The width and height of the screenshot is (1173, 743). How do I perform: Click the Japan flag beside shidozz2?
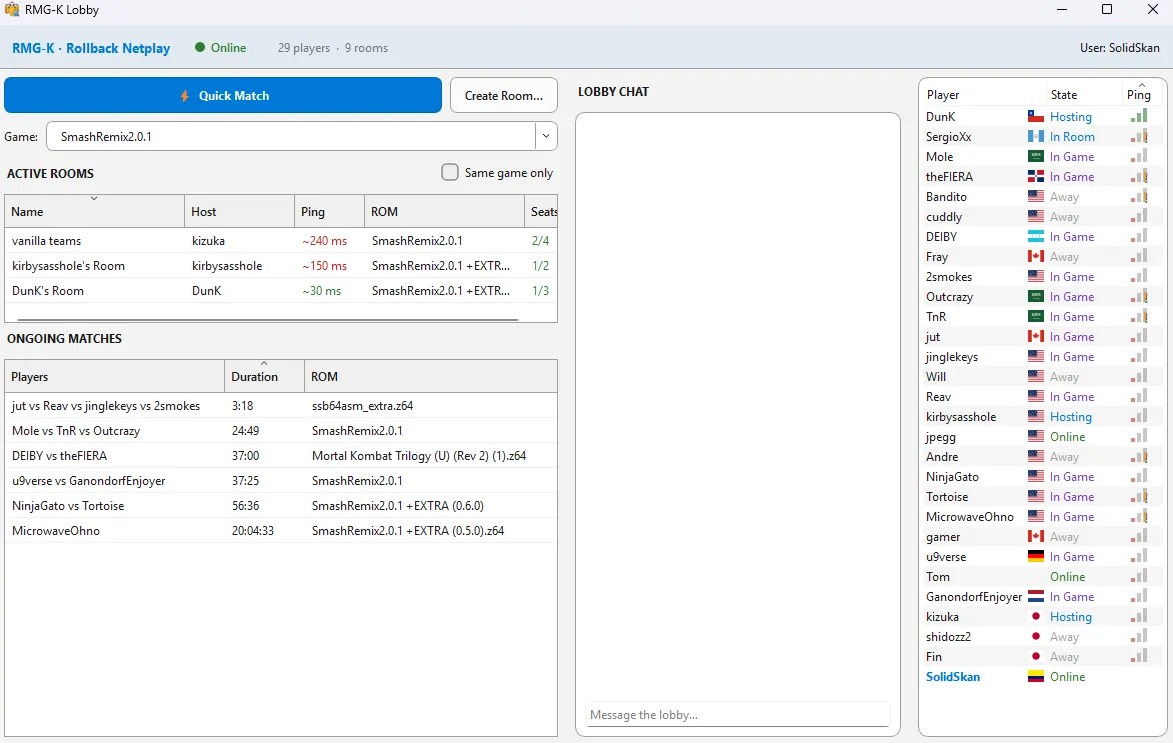(1035, 636)
